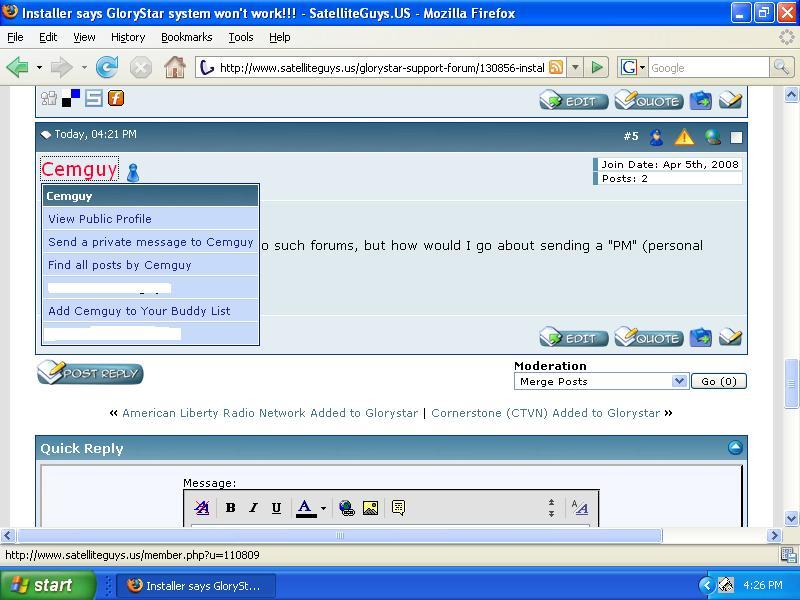The image size is (800, 600).
Task: Pick the font color 'A' swatch
Action: (x=306, y=508)
